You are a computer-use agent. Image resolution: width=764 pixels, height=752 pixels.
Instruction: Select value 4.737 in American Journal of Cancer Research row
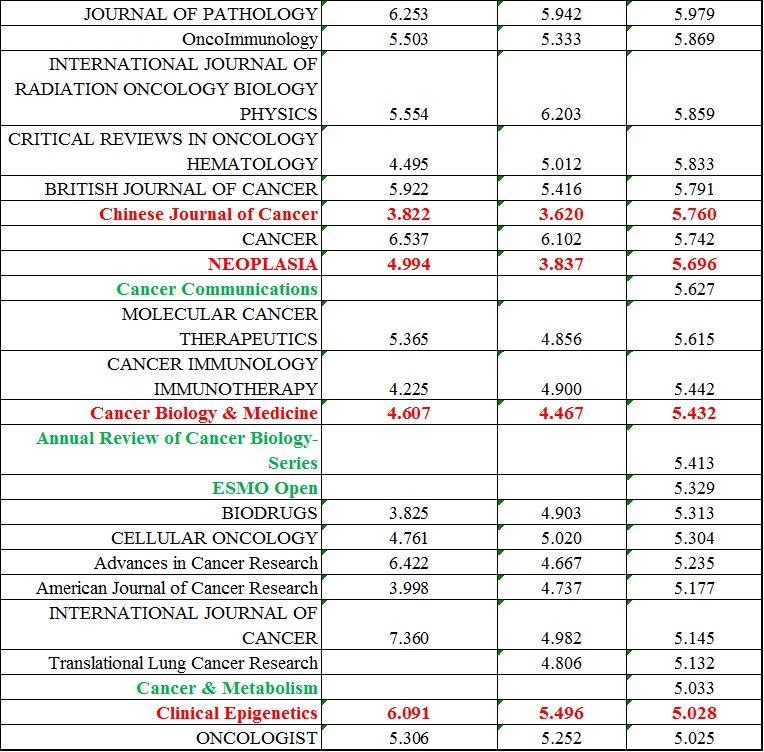pyautogui.click(x=561, y=588)
